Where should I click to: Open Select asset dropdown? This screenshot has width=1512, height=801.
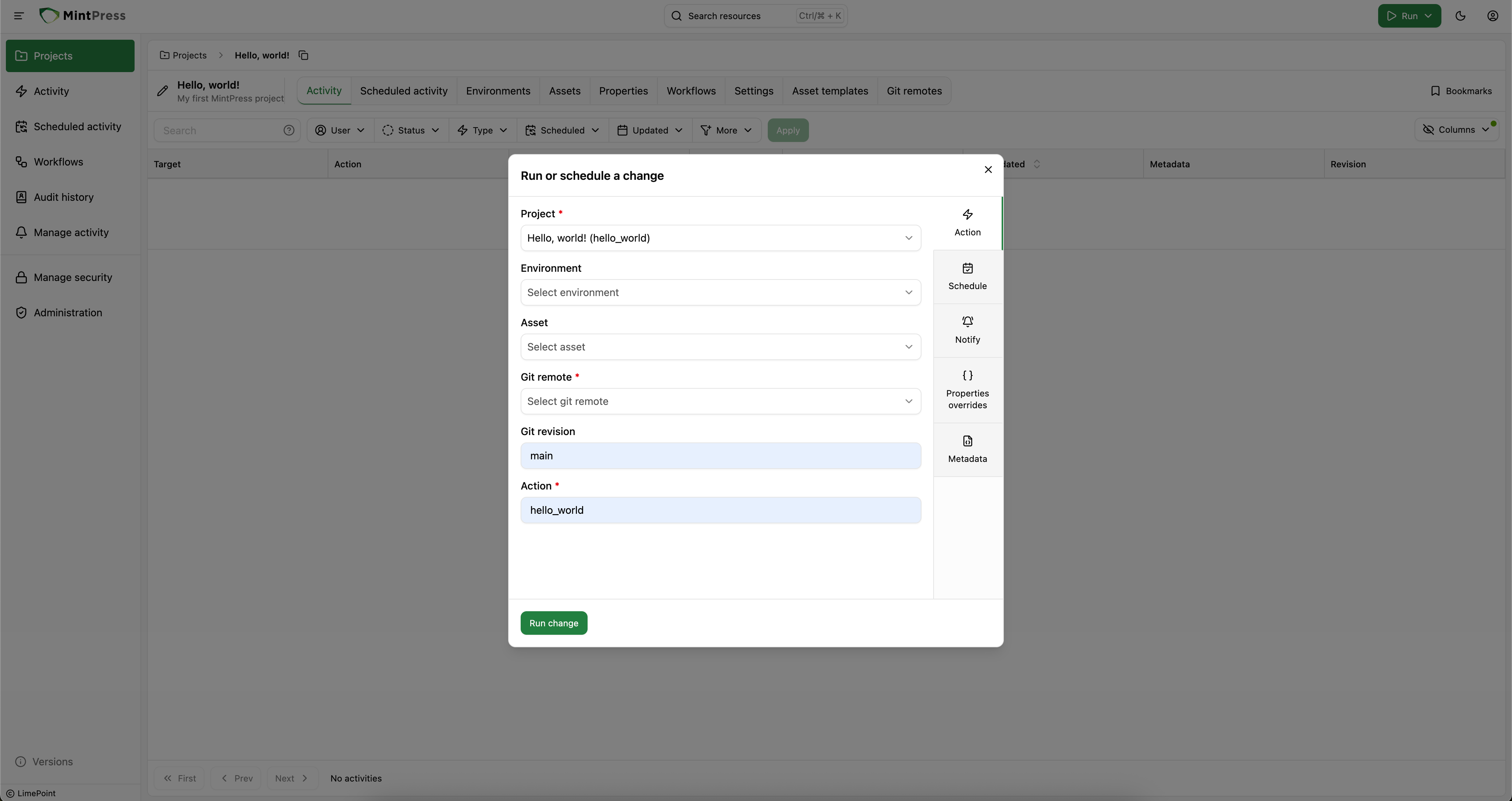pyautogui.click(x=721, y=347)
